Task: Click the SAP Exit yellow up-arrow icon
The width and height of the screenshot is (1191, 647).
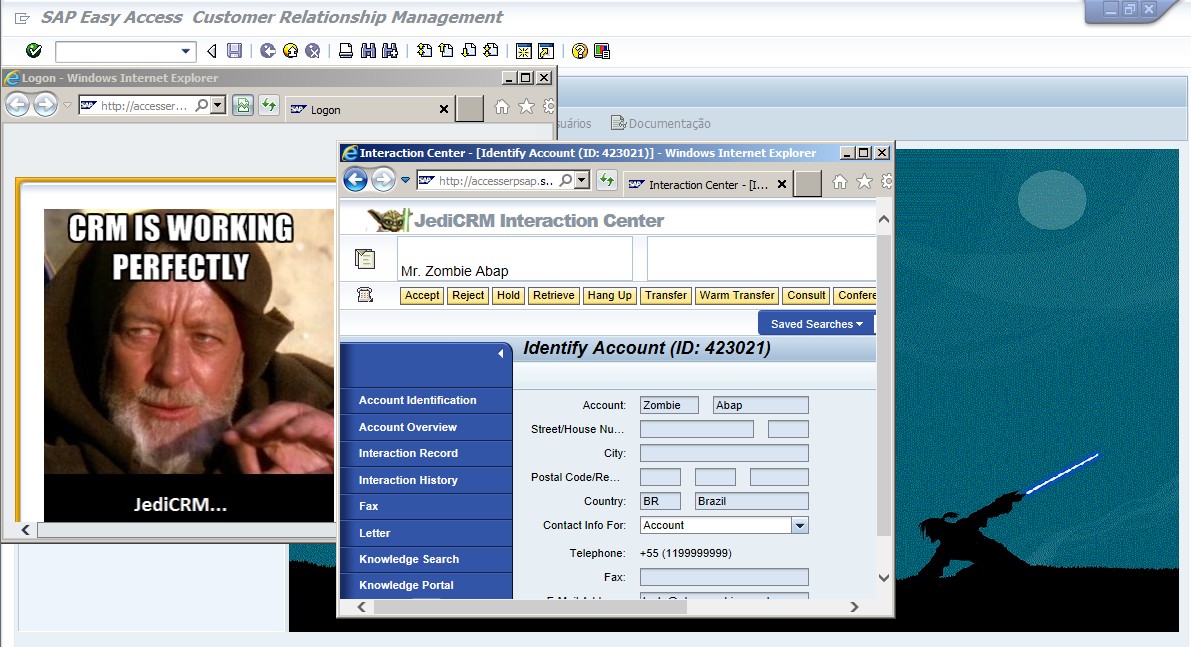Action: [290, 51]
